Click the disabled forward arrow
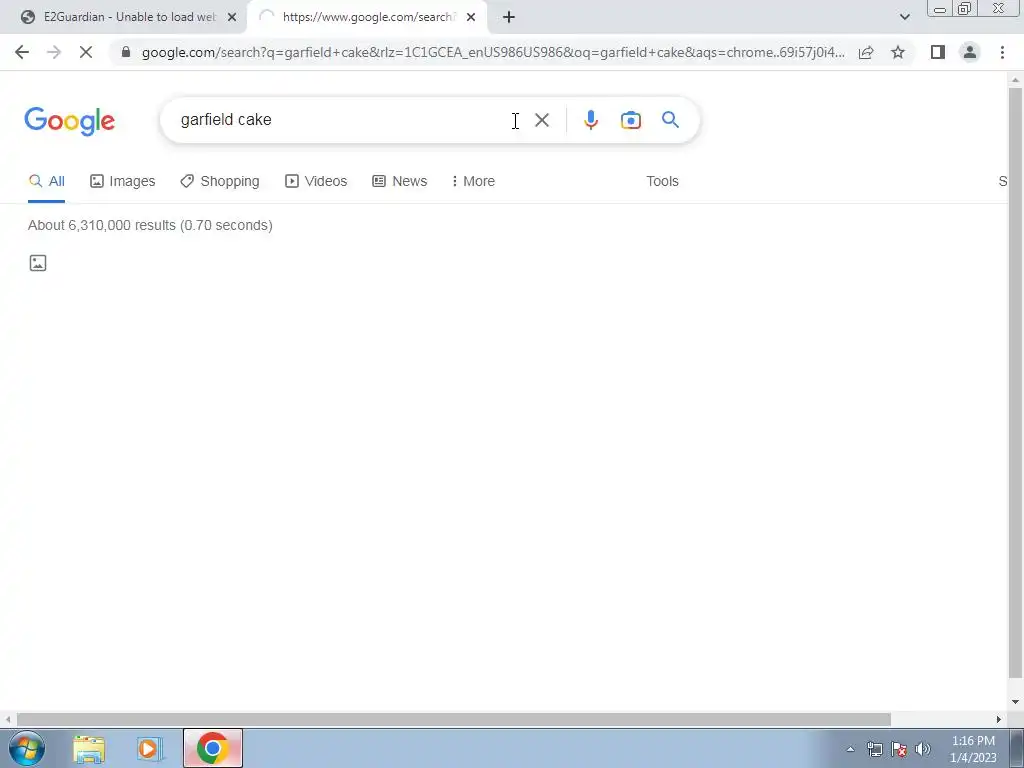 click(54, 52)
